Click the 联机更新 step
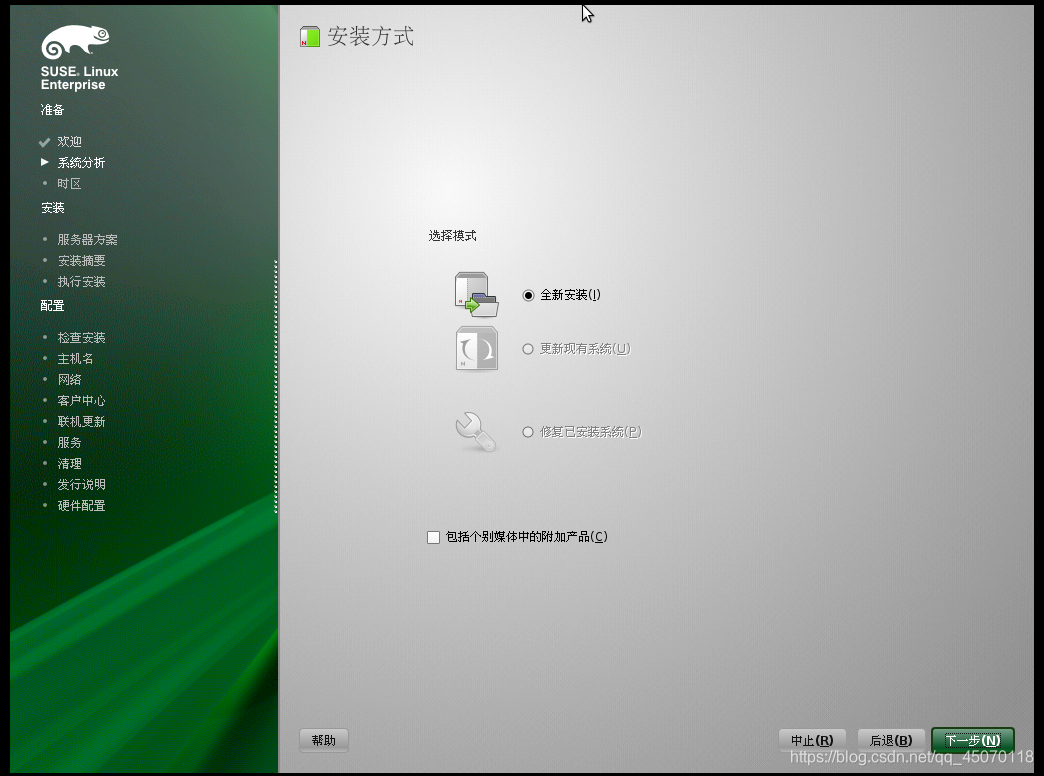The image size is (1044, 776). [81, 422]
